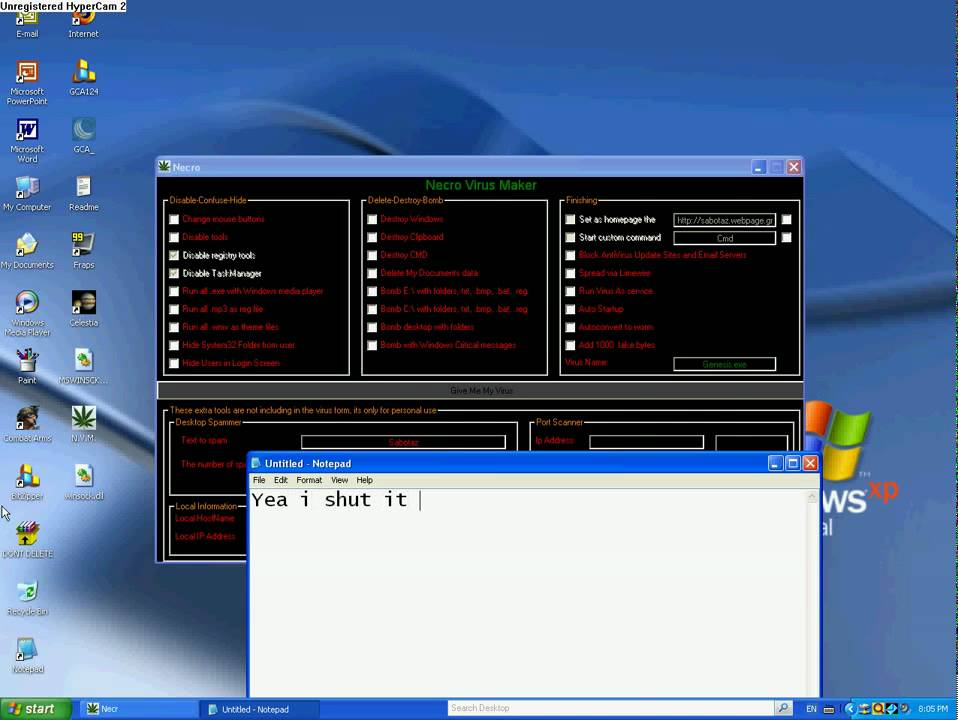Click the Virus Name Genesis.exe field
The height and width of the screenshot is (720, 958).
pos(725,364)
